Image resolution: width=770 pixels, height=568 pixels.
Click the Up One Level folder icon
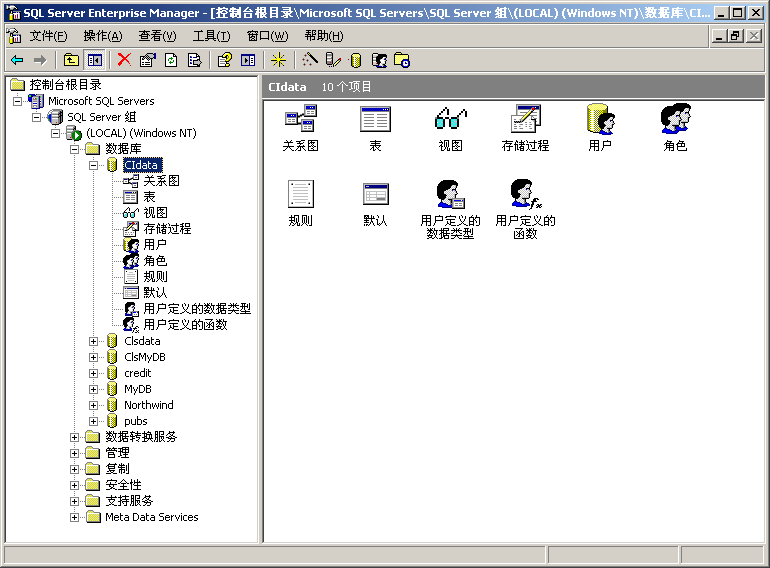coord(72,60)
